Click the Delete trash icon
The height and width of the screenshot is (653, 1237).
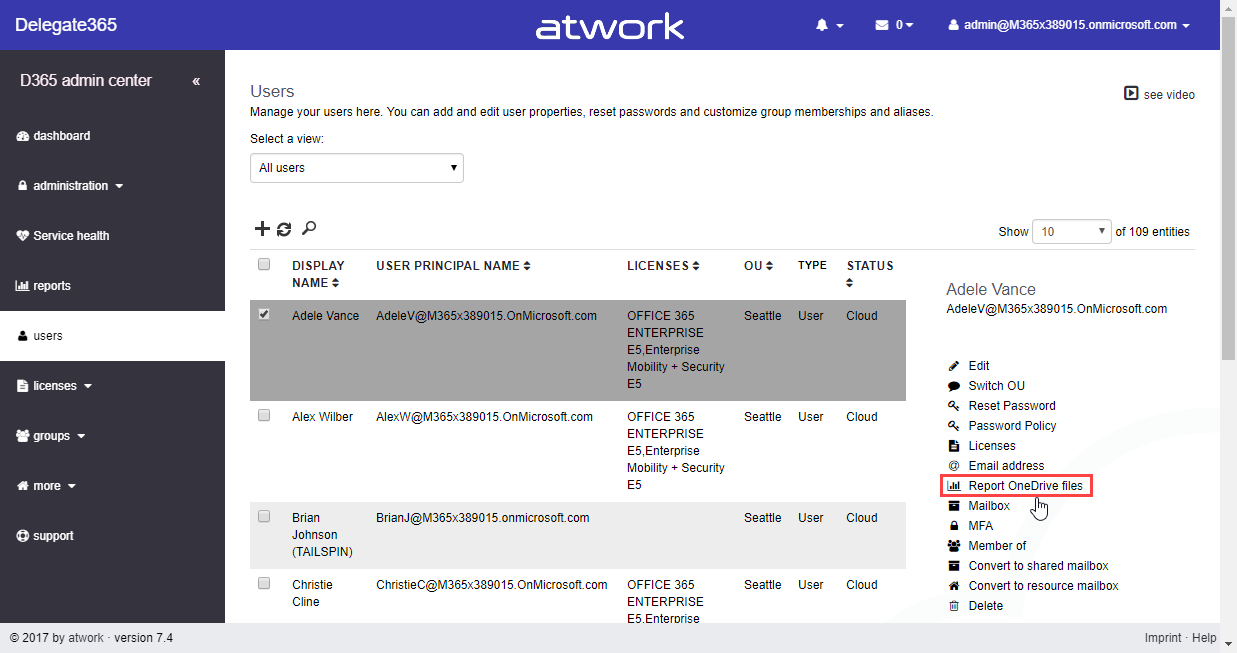[x=953, y=606]
